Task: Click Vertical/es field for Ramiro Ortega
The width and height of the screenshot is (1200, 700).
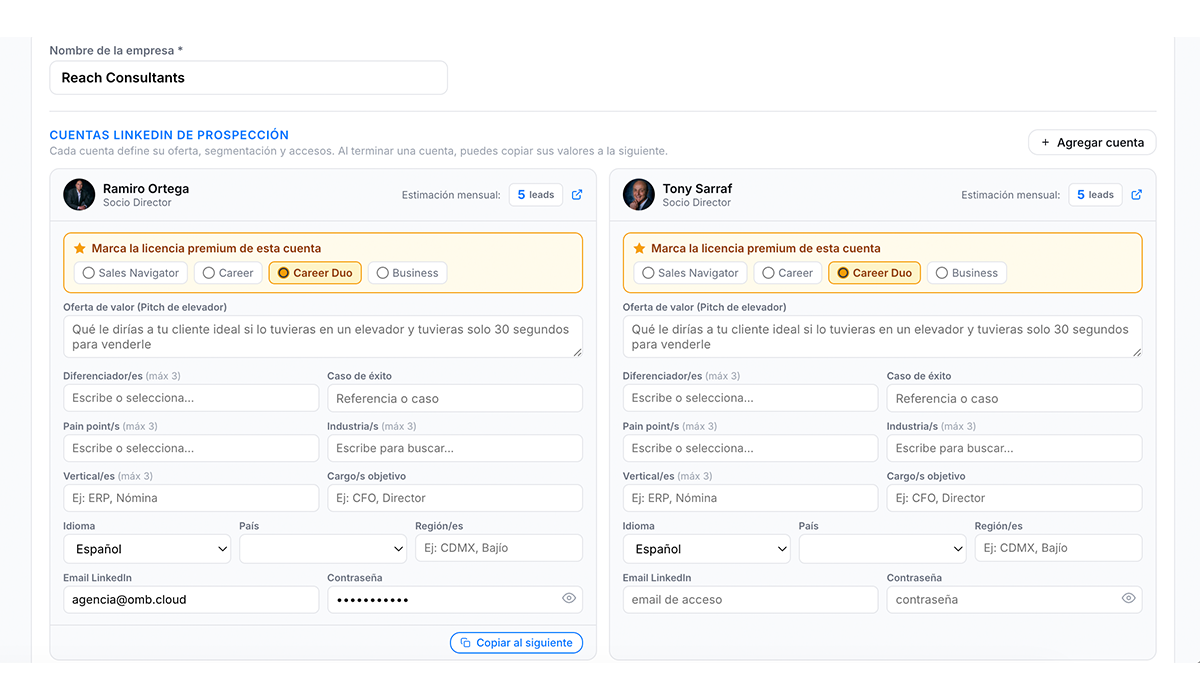Action: (191, 498)
